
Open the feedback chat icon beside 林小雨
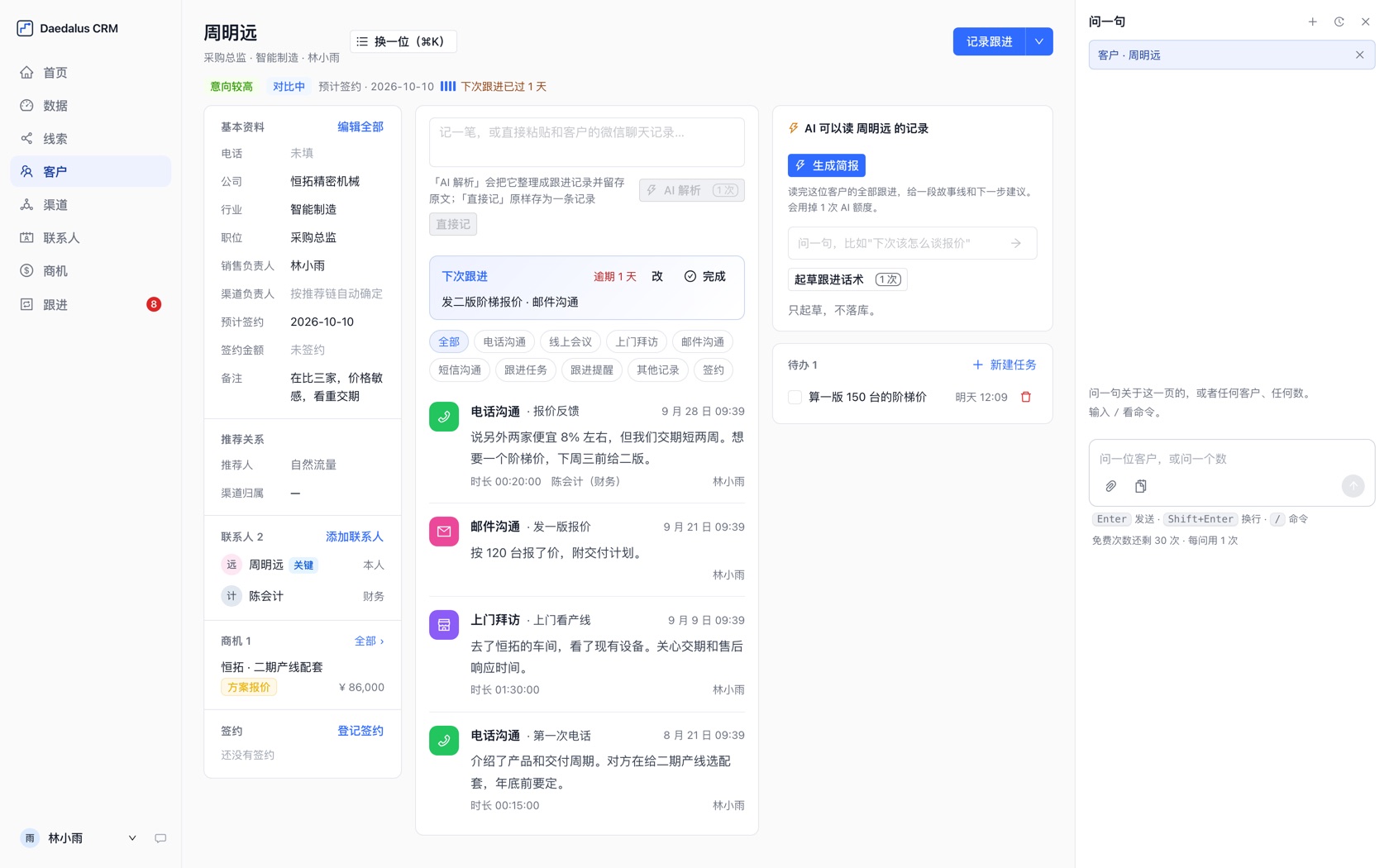click(x=160, y=838)
